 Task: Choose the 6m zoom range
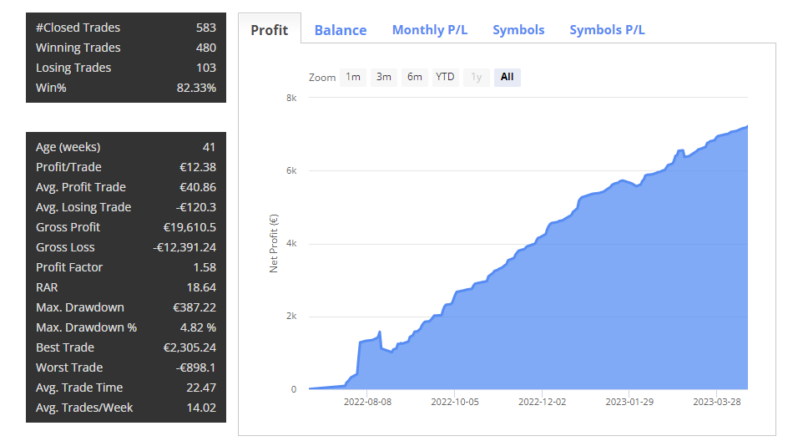pos(414,77)
